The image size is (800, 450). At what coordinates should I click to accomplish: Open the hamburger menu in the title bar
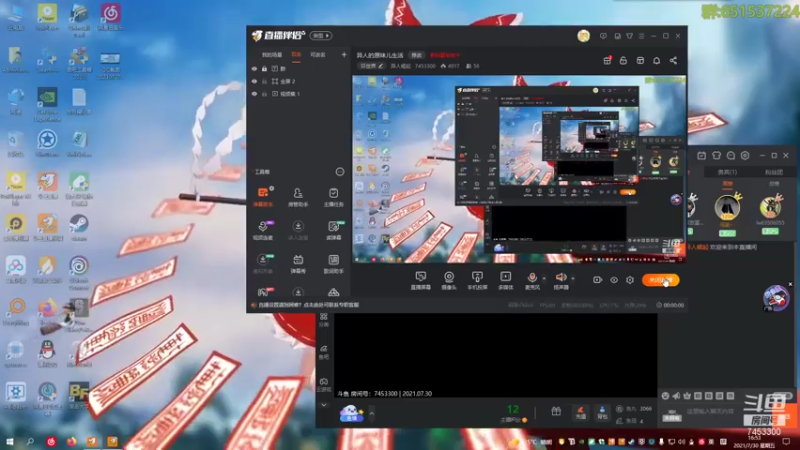pos(641,36)
